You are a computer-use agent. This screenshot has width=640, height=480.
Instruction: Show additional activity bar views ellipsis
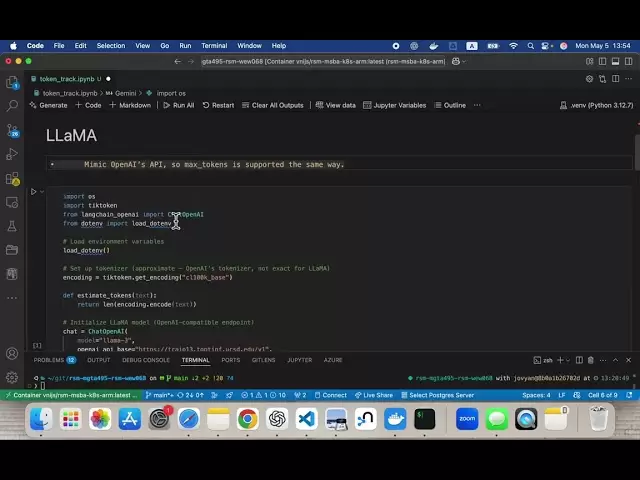(x=12, y=298)
